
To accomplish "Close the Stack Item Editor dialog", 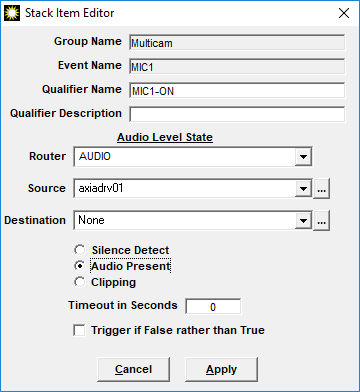I will (344, 13).
